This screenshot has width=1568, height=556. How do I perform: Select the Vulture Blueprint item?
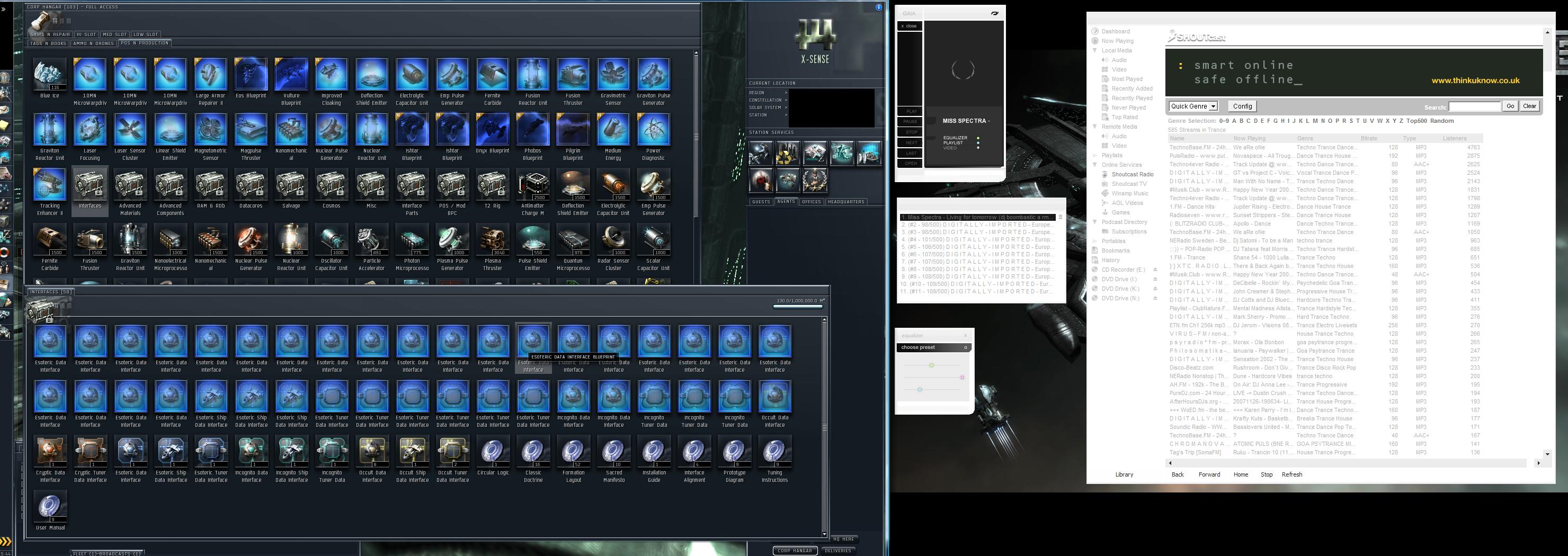291,74
